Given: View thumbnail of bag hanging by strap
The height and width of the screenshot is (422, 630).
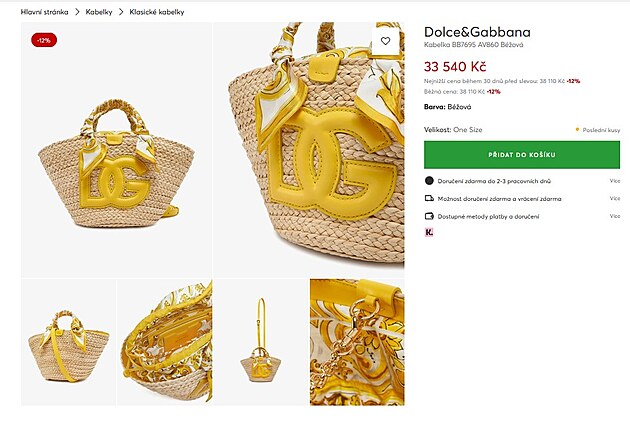Looking at the screenshot, I should (x=260, y=342).
